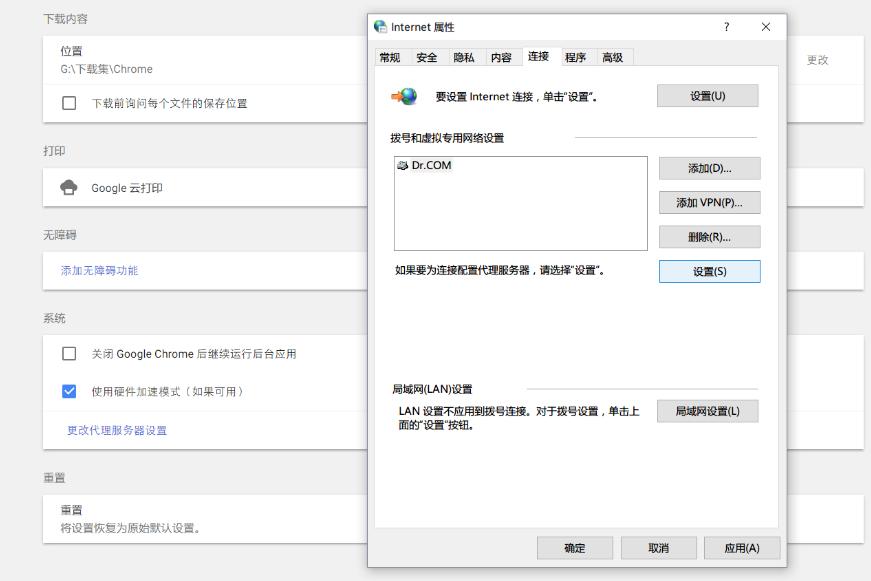Screen dimensions: 871x581
Task: Click the Google Cloud Print printer icon
Action: point(69,188)
